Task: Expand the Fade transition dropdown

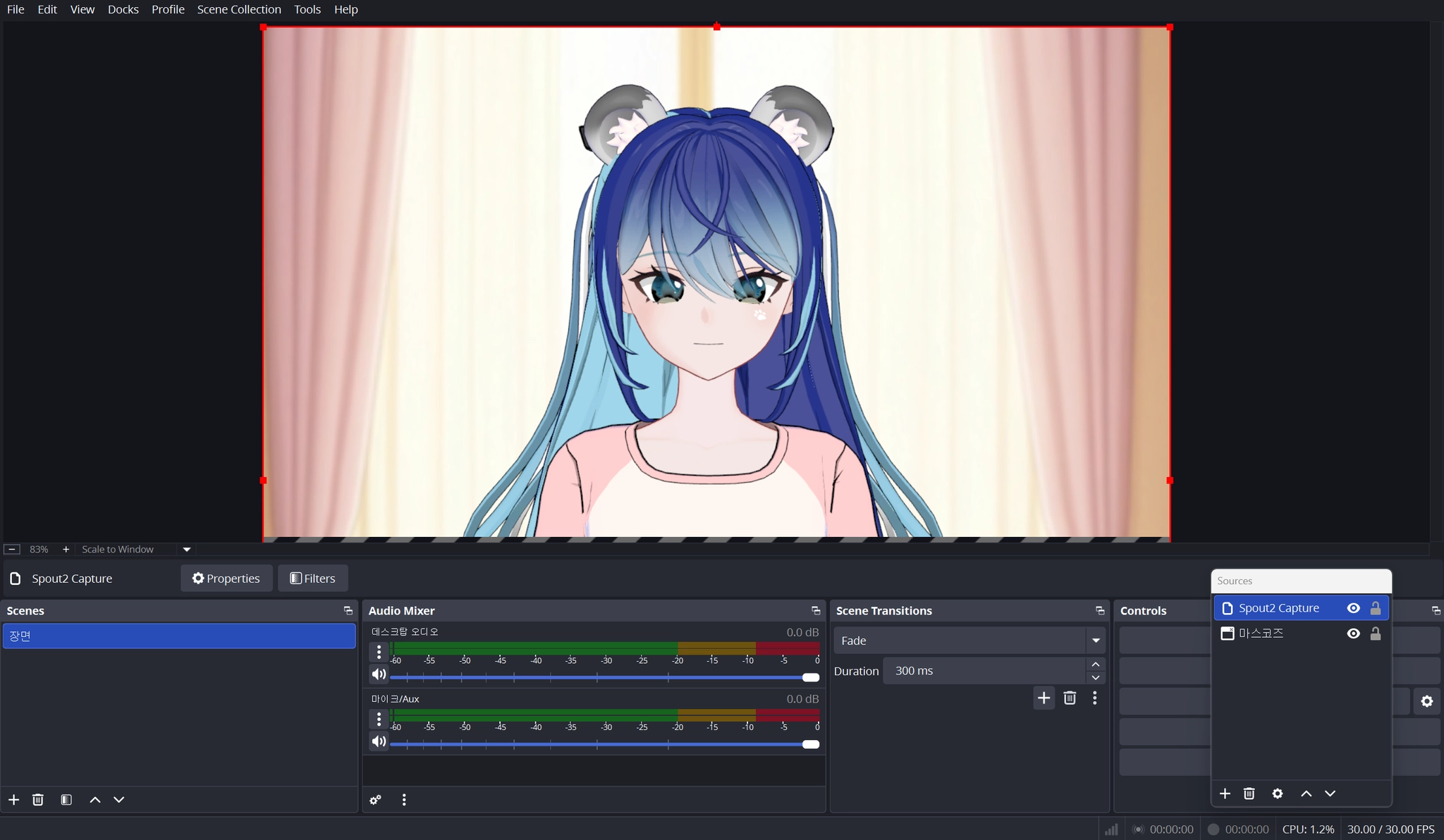Action: pos(1096,641)
